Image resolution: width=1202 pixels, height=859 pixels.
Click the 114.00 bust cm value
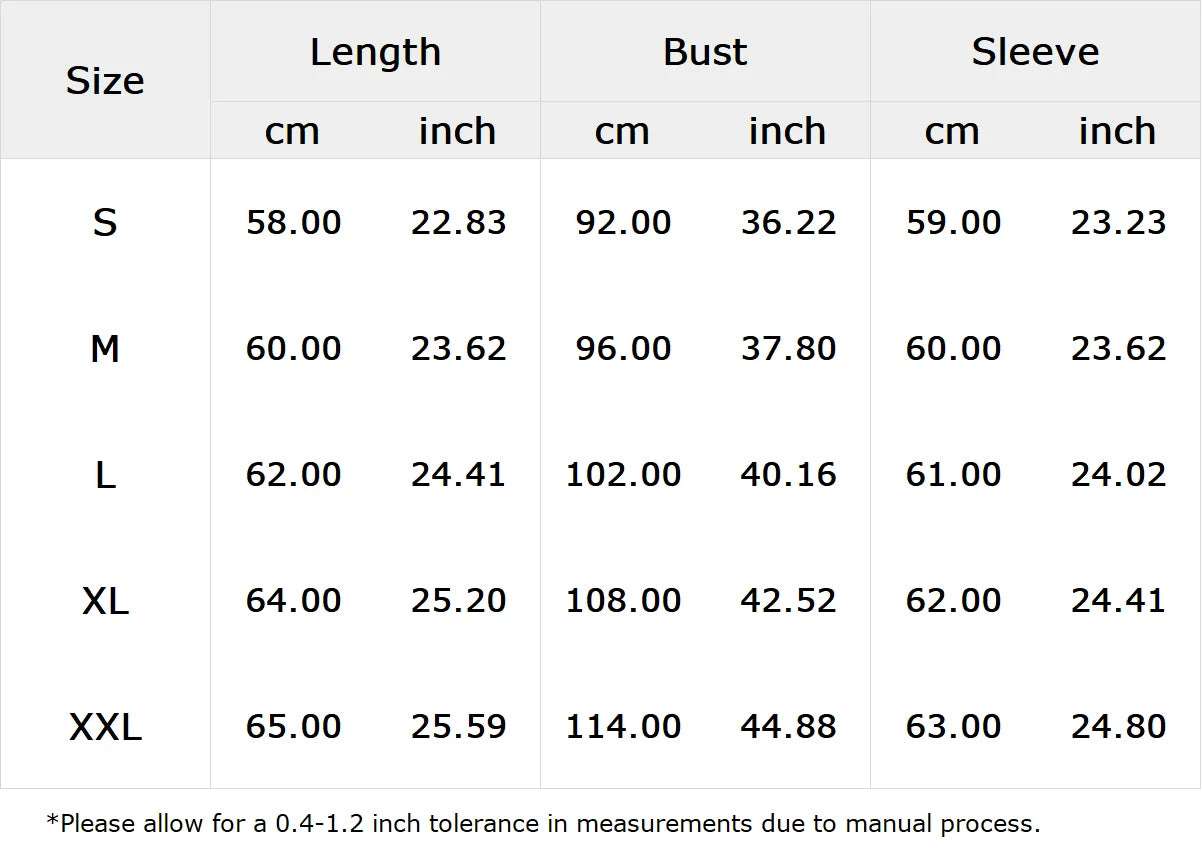(x=623, y=726)
